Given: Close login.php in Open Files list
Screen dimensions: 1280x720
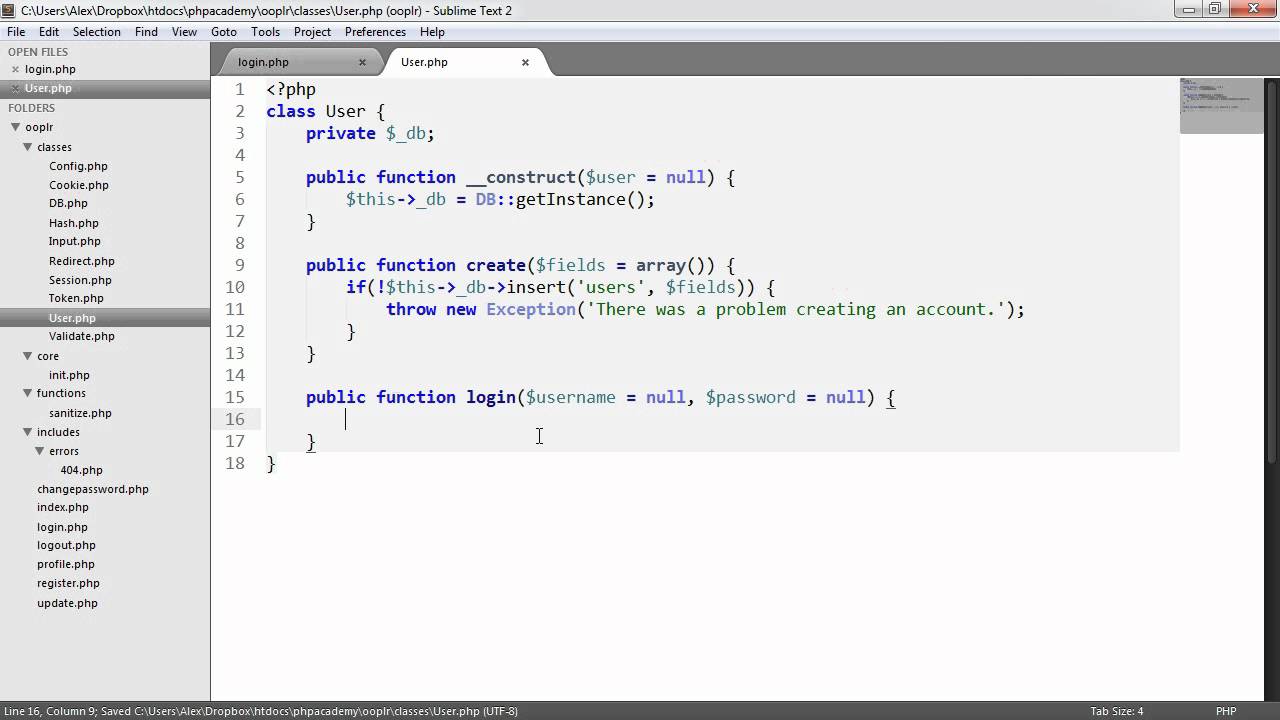Looking at the screenshot, I should [x=15, y=70].
